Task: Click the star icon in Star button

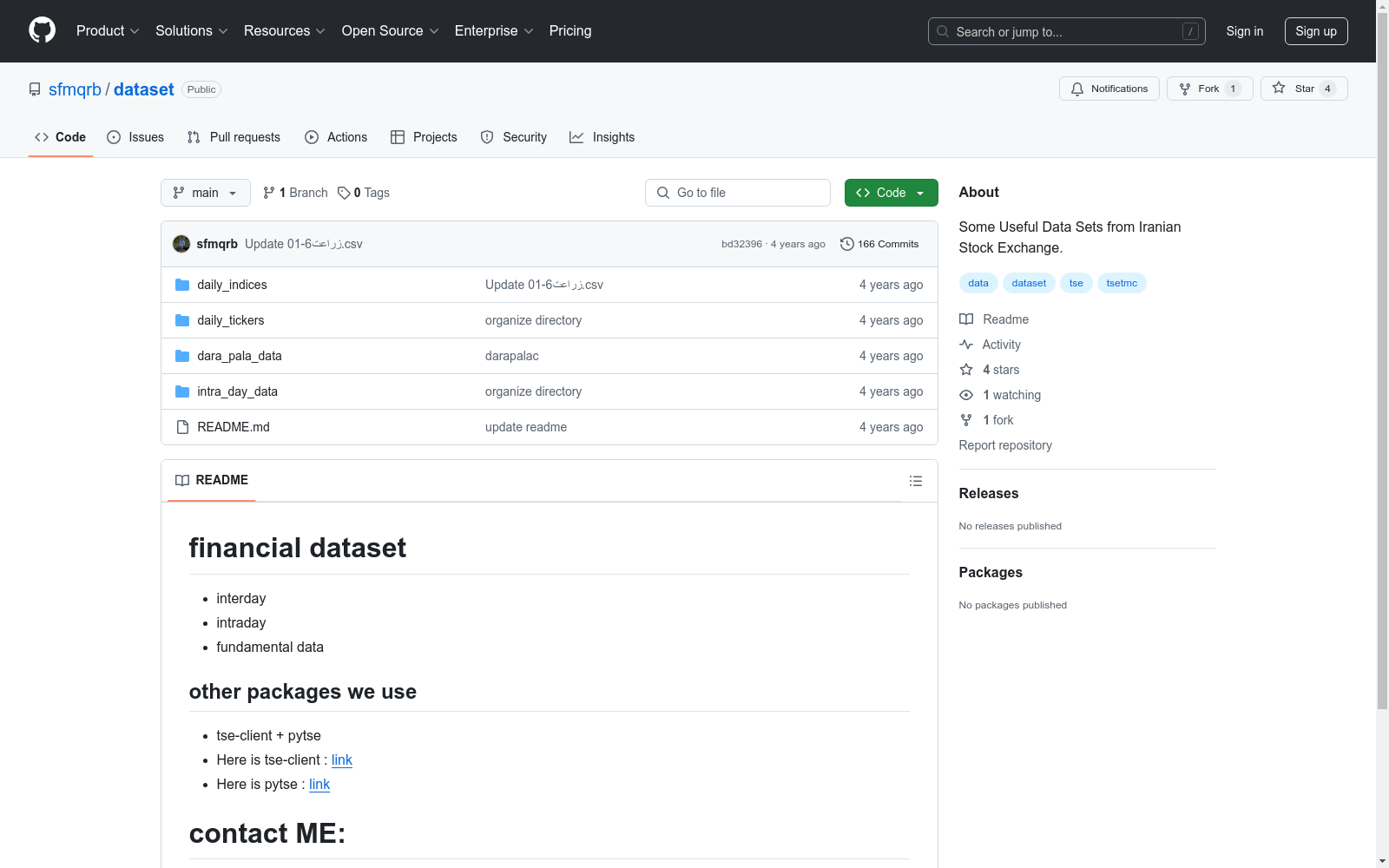Action: coord(1279,88)
